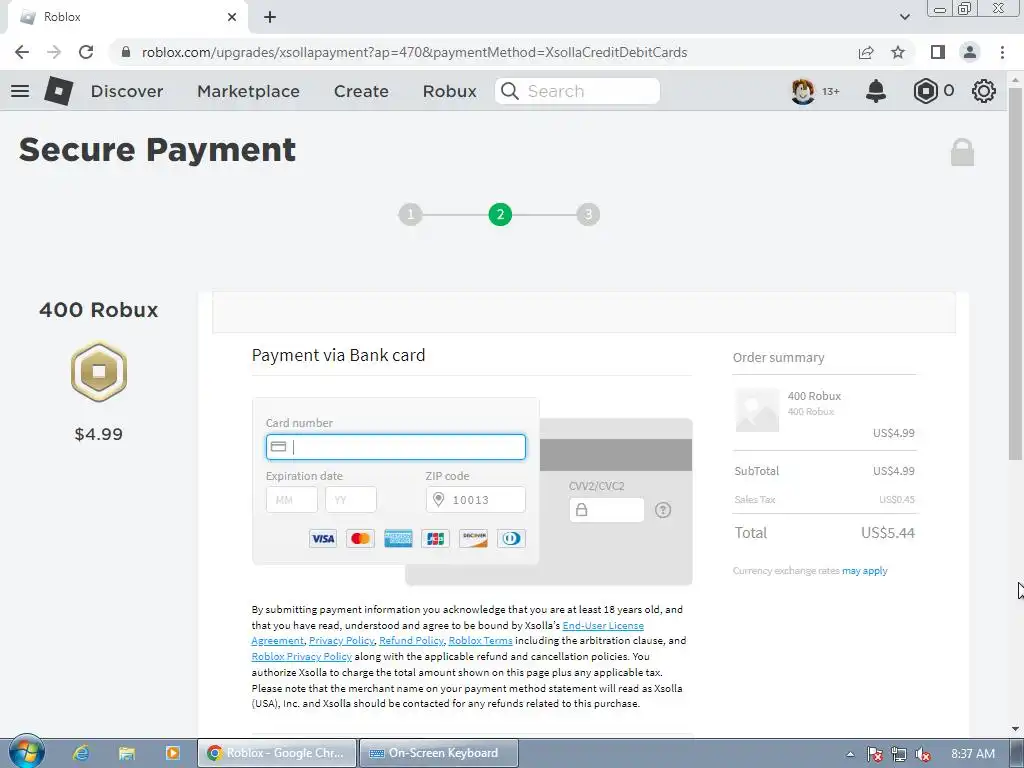
Task: Open the Create page
Action: [361, 91]
